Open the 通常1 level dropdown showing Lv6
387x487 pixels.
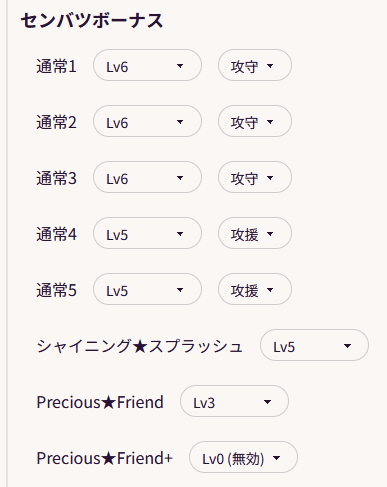tap(147, 65)
